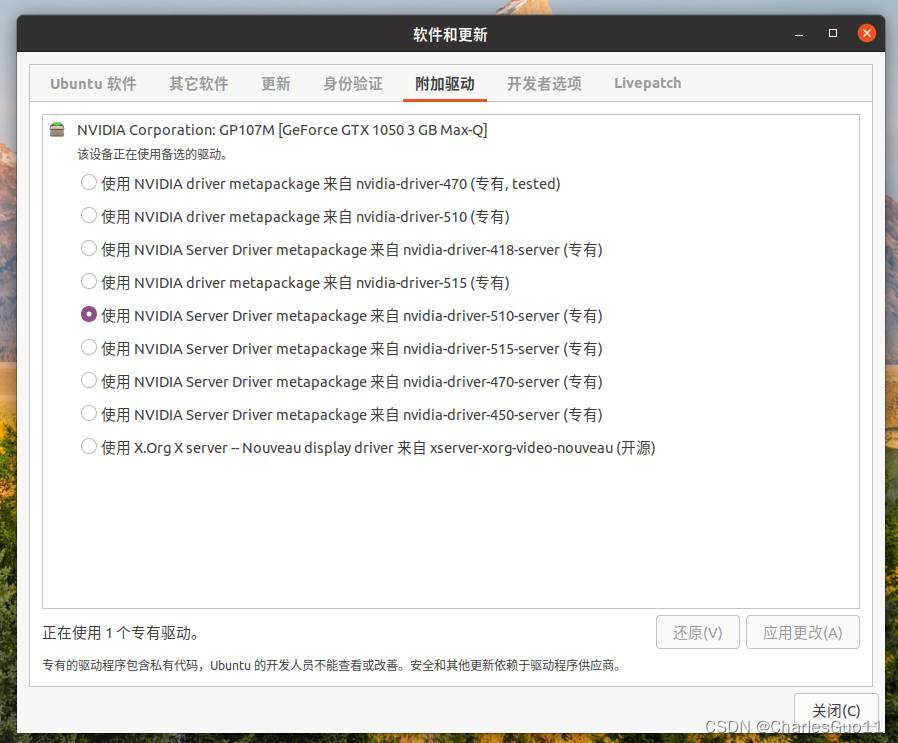
Task: Select the nvidia-driver-510 proprietary driver
Action: [x=88, y=215]
